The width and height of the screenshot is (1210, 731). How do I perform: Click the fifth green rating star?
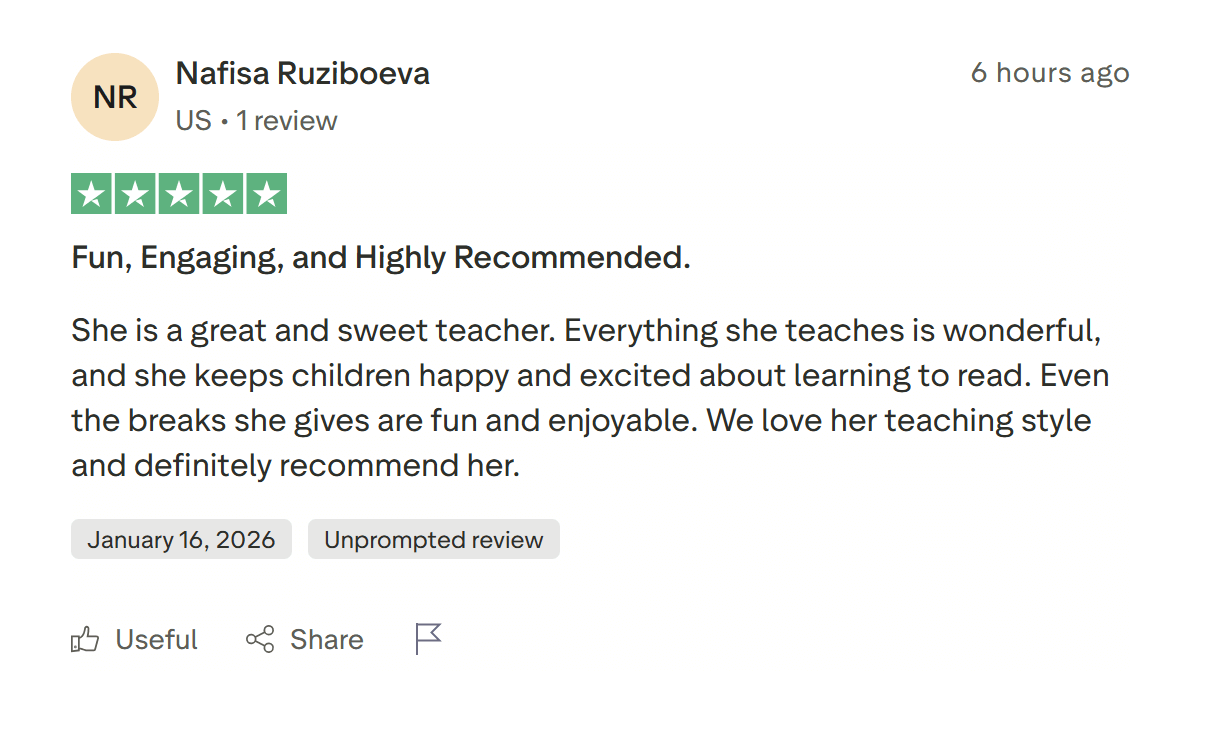coord(266,194)
